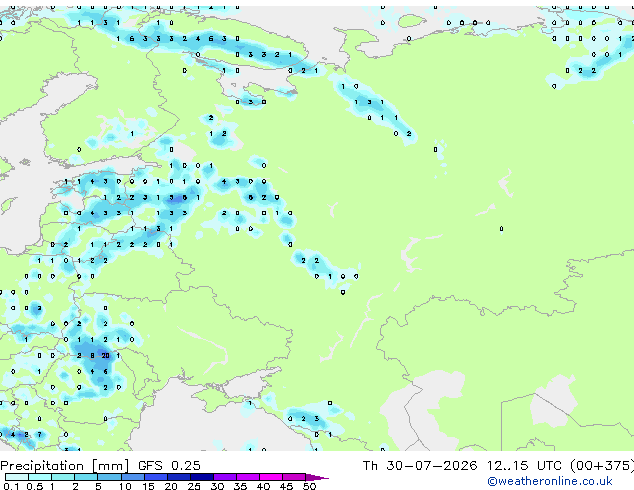The height and width of the screenshot is (490, 634).
Task: Click the "35" legend scale label
Action: pyautogui.click(x=240, y=486)
